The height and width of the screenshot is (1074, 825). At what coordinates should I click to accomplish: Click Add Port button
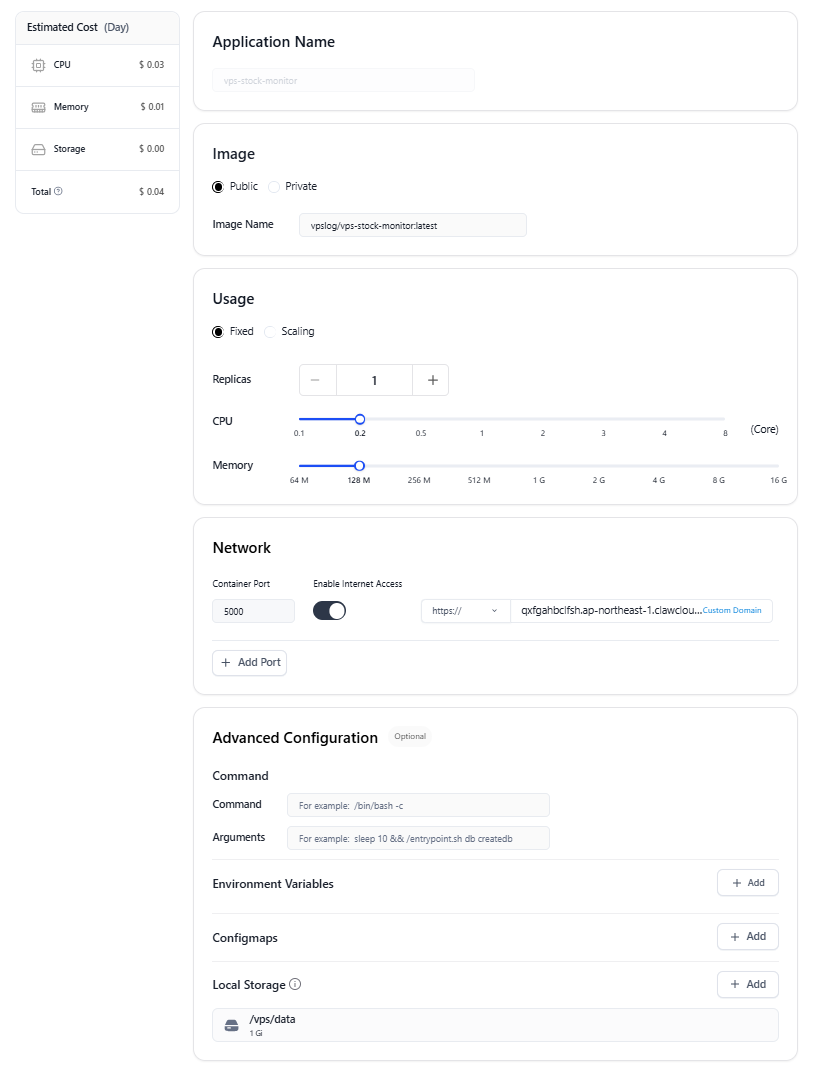pos(249,663)
